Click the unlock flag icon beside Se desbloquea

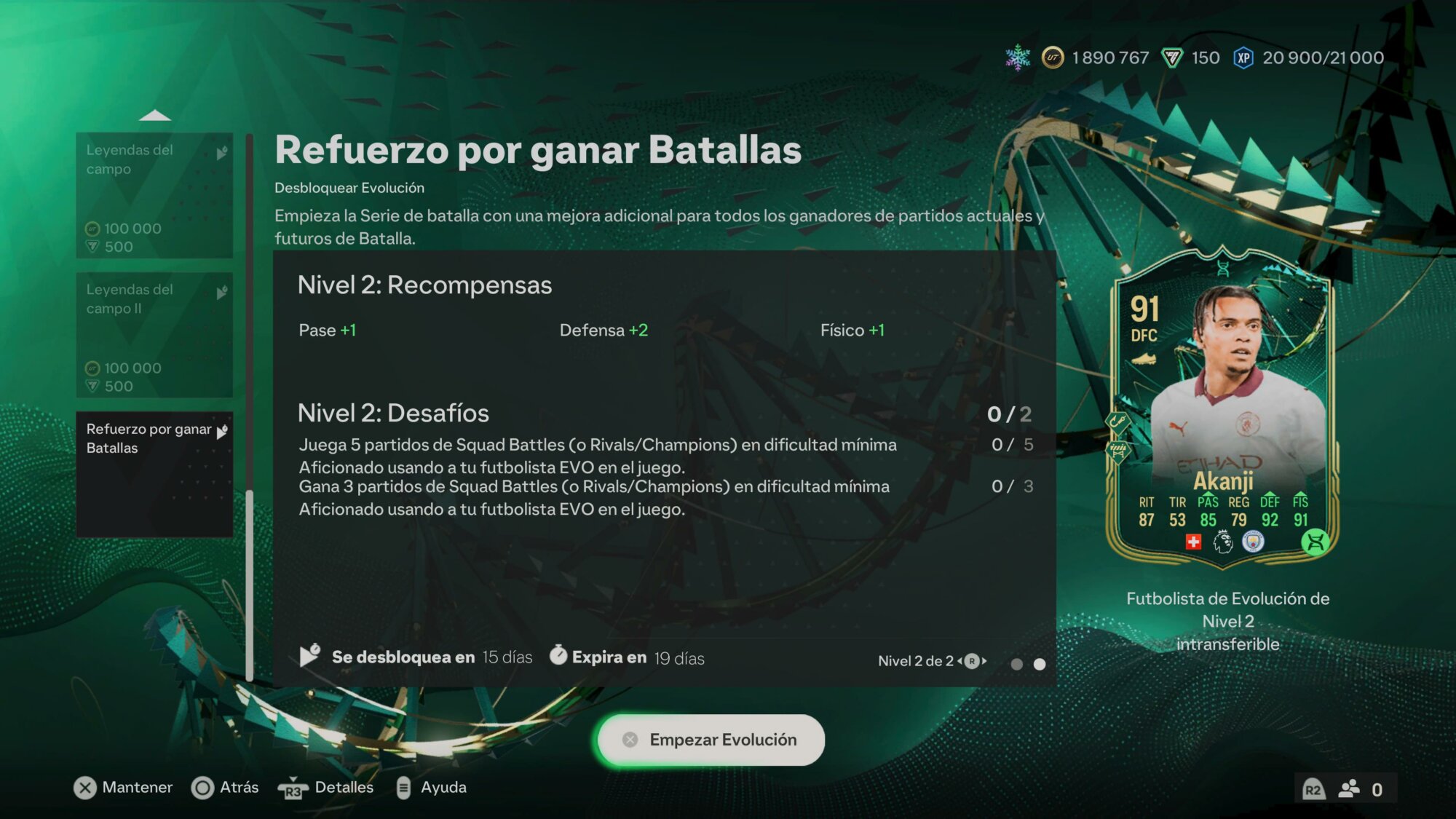click(x=310, y=655)
